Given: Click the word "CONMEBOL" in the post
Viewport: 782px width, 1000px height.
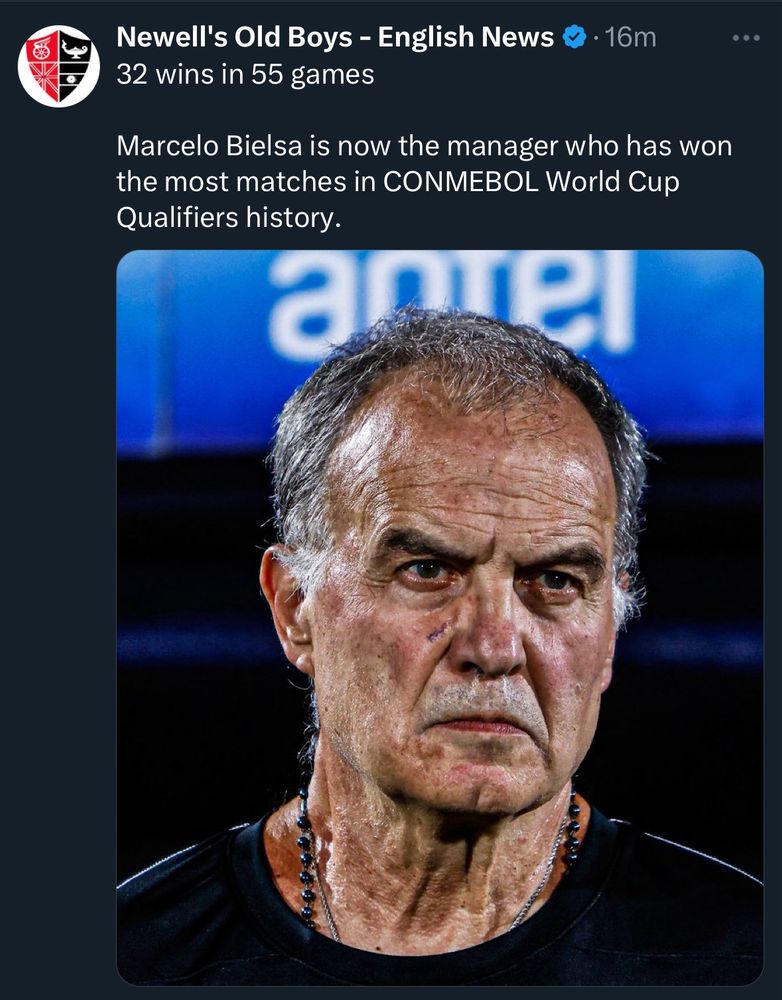Looking at the screenshot, I should (x=452, y=184).
